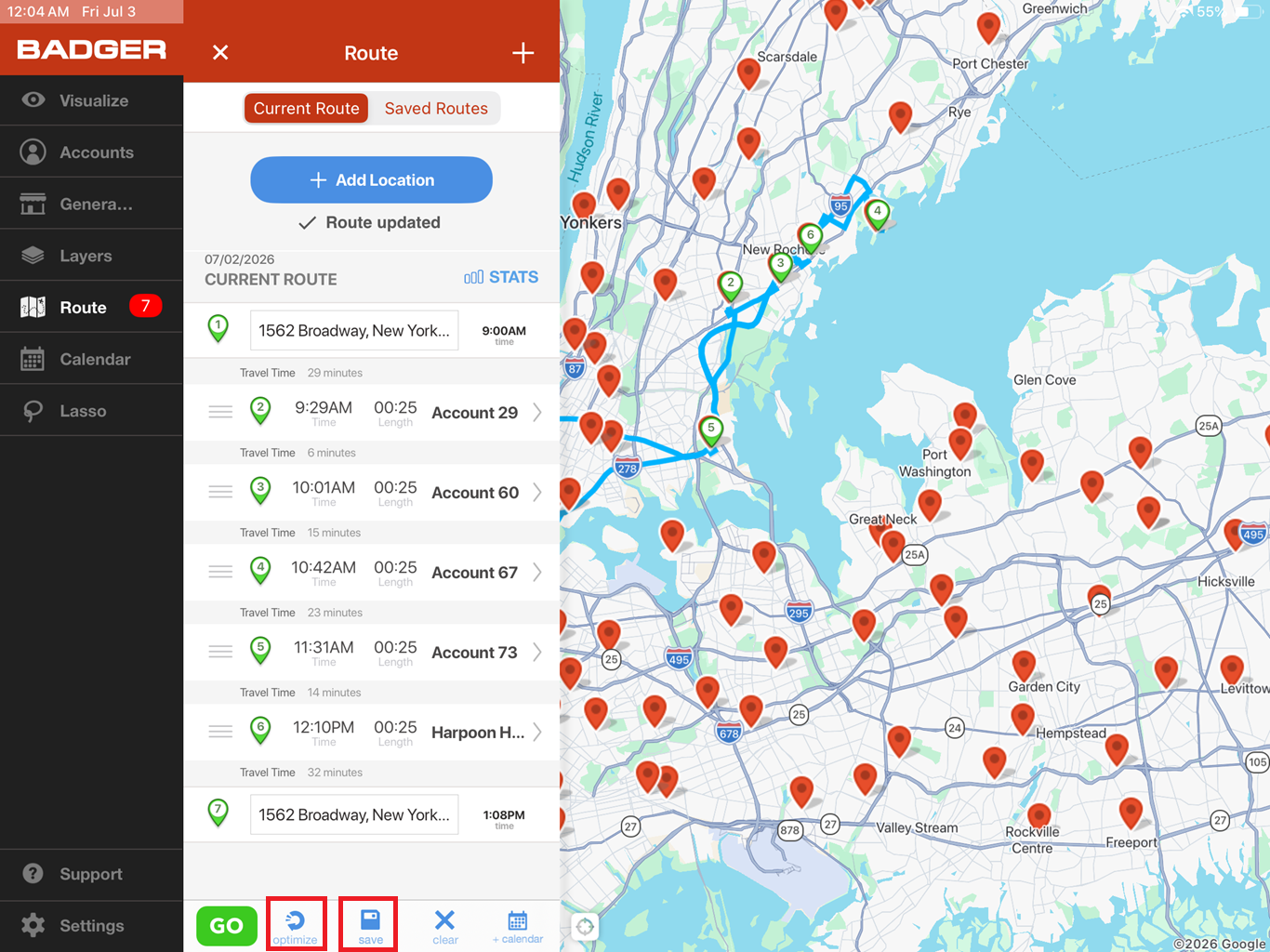Image resolution: width=1270 pixels, height=952 pixels.
Task: Tap the map recenter location icon
Action: coord(585,927)
